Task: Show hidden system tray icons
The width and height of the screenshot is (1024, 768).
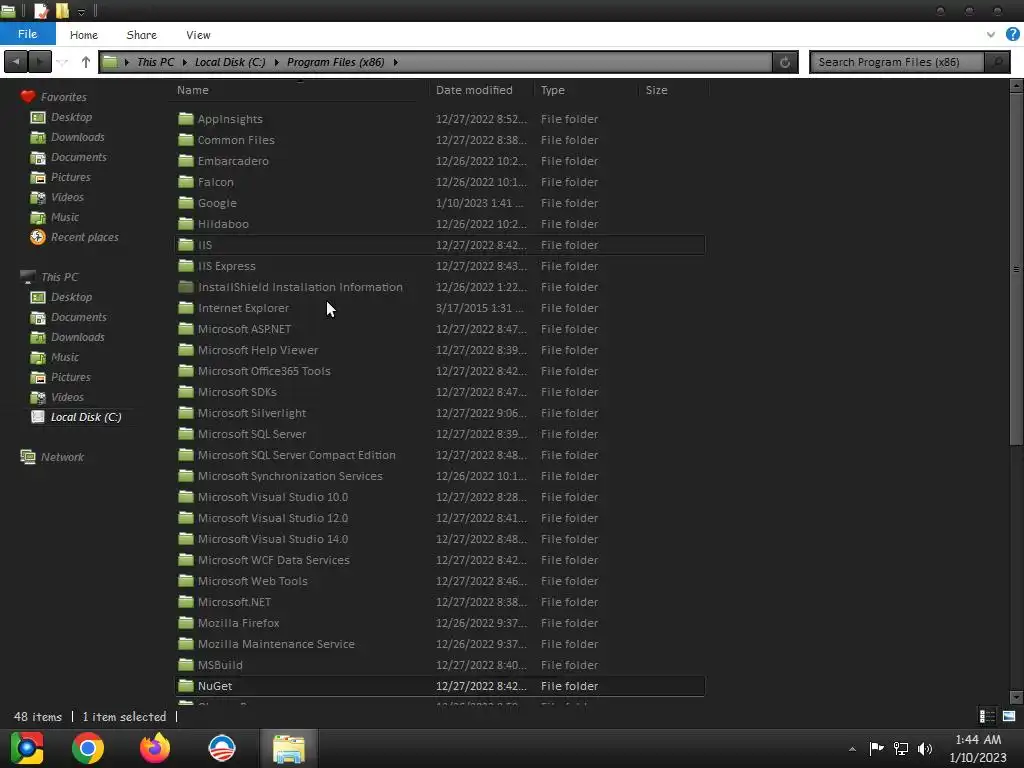Action: click(x=852, y=749)
